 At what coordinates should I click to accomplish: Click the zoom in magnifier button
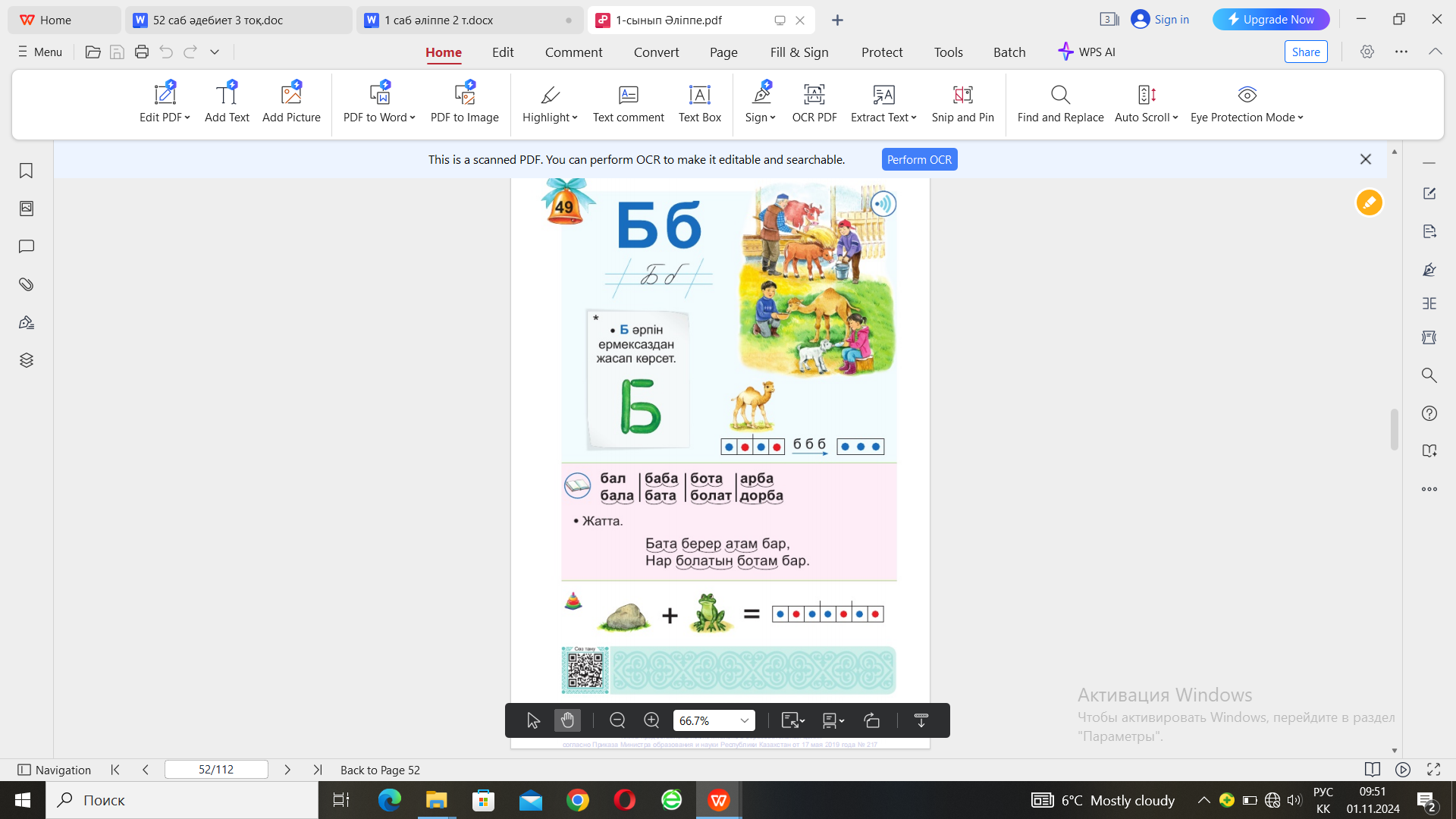[651, 720]
